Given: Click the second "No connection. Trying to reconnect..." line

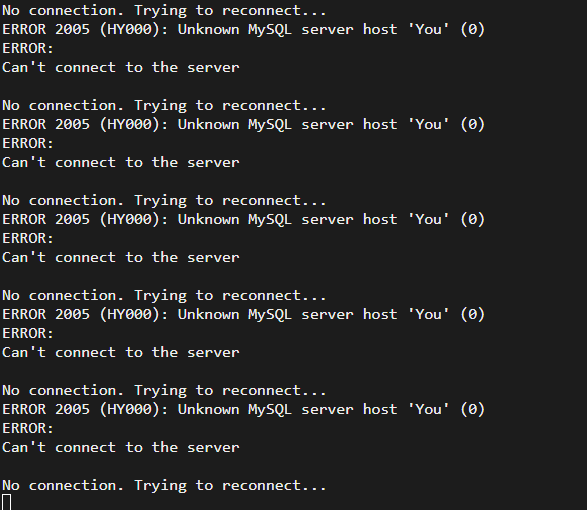Looking at the screenshot, I should [164, 106].
